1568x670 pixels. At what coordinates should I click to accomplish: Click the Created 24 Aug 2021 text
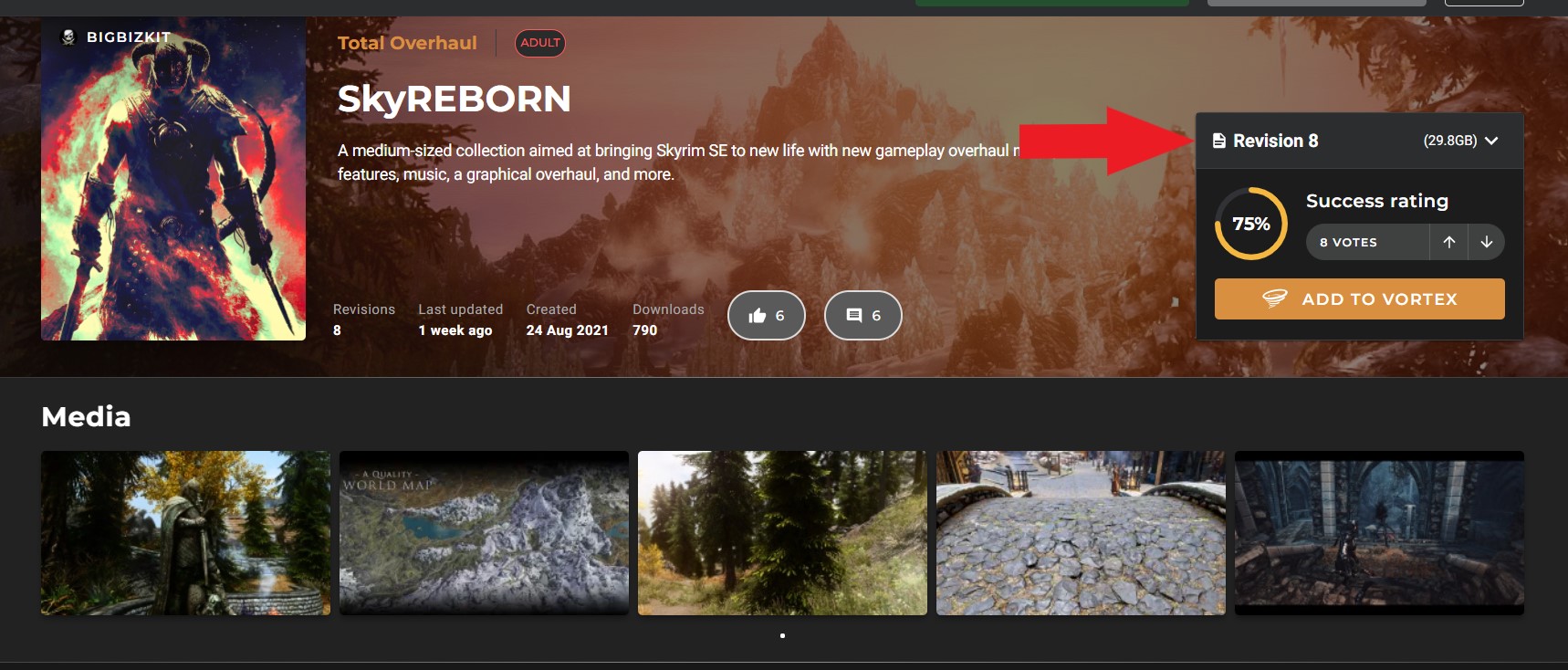[567, 319]
